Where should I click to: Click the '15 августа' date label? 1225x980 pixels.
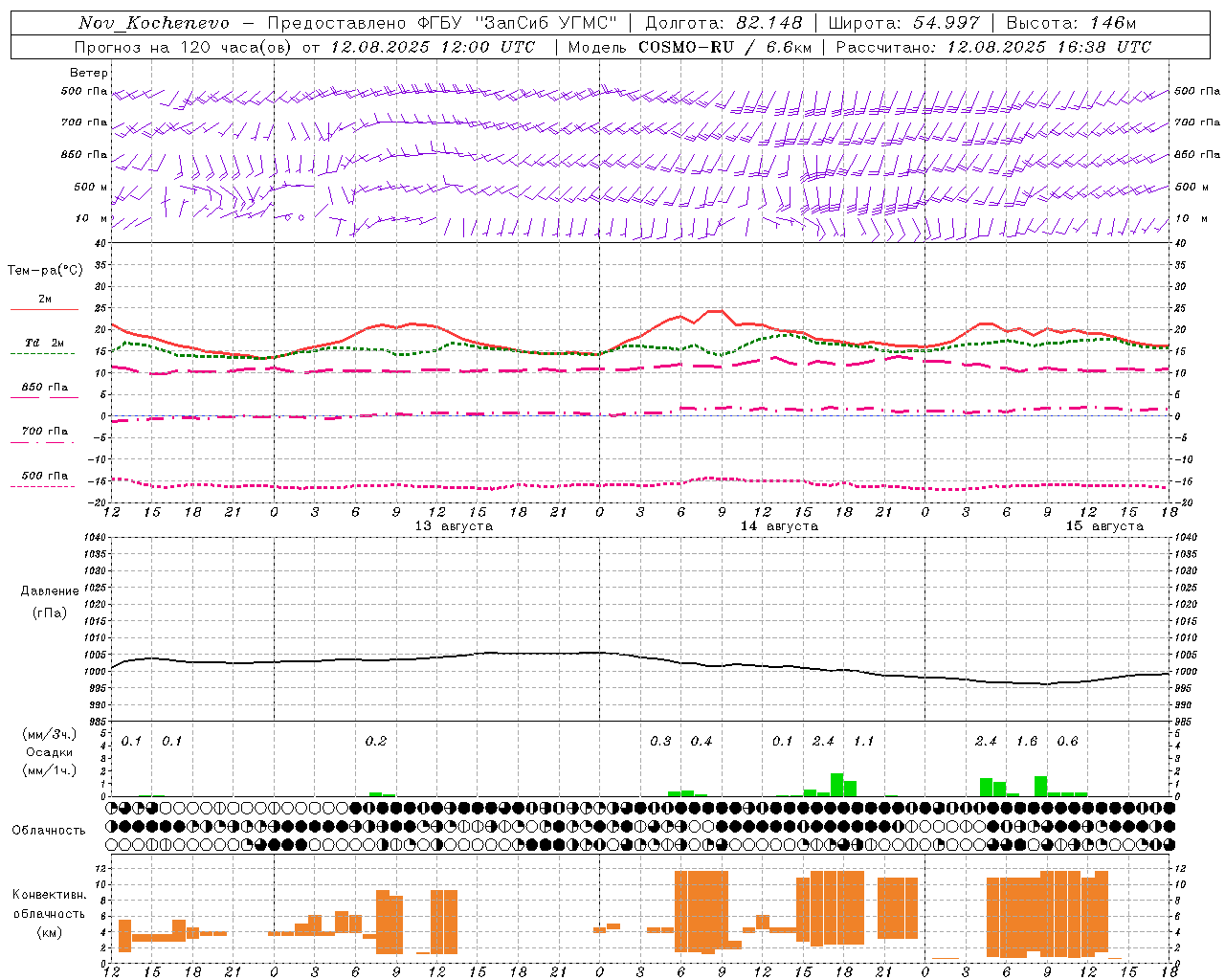(x=1104, y=526)
